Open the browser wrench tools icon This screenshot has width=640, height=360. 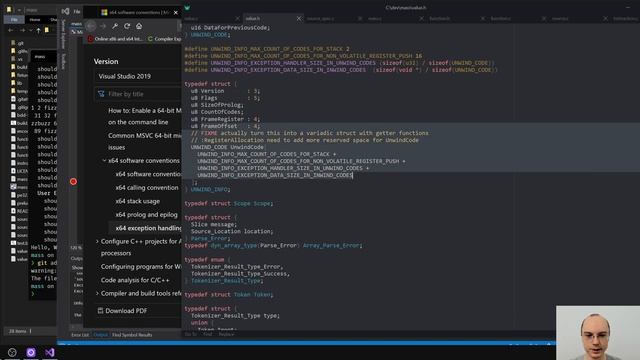click(115, 26)
